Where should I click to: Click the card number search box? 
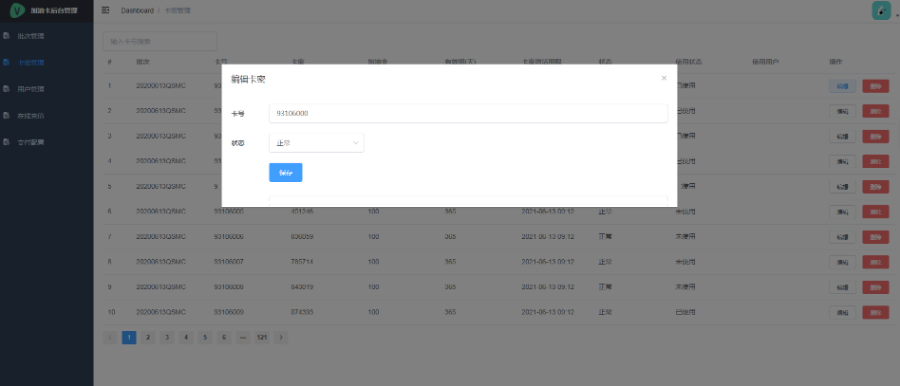[x=160, y=41]
